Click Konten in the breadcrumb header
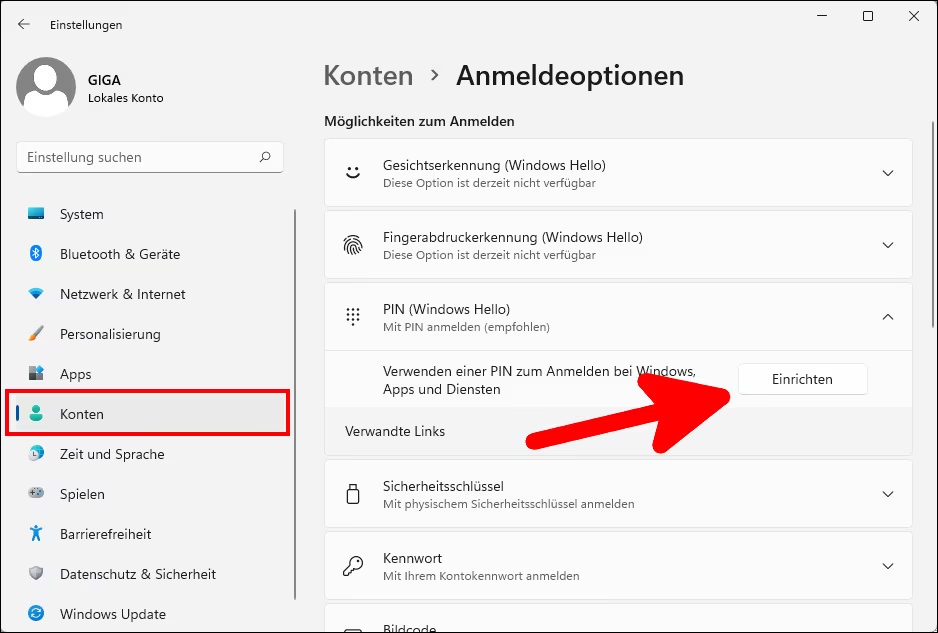This screenshot has width=938, height=633. coord(368,76)
